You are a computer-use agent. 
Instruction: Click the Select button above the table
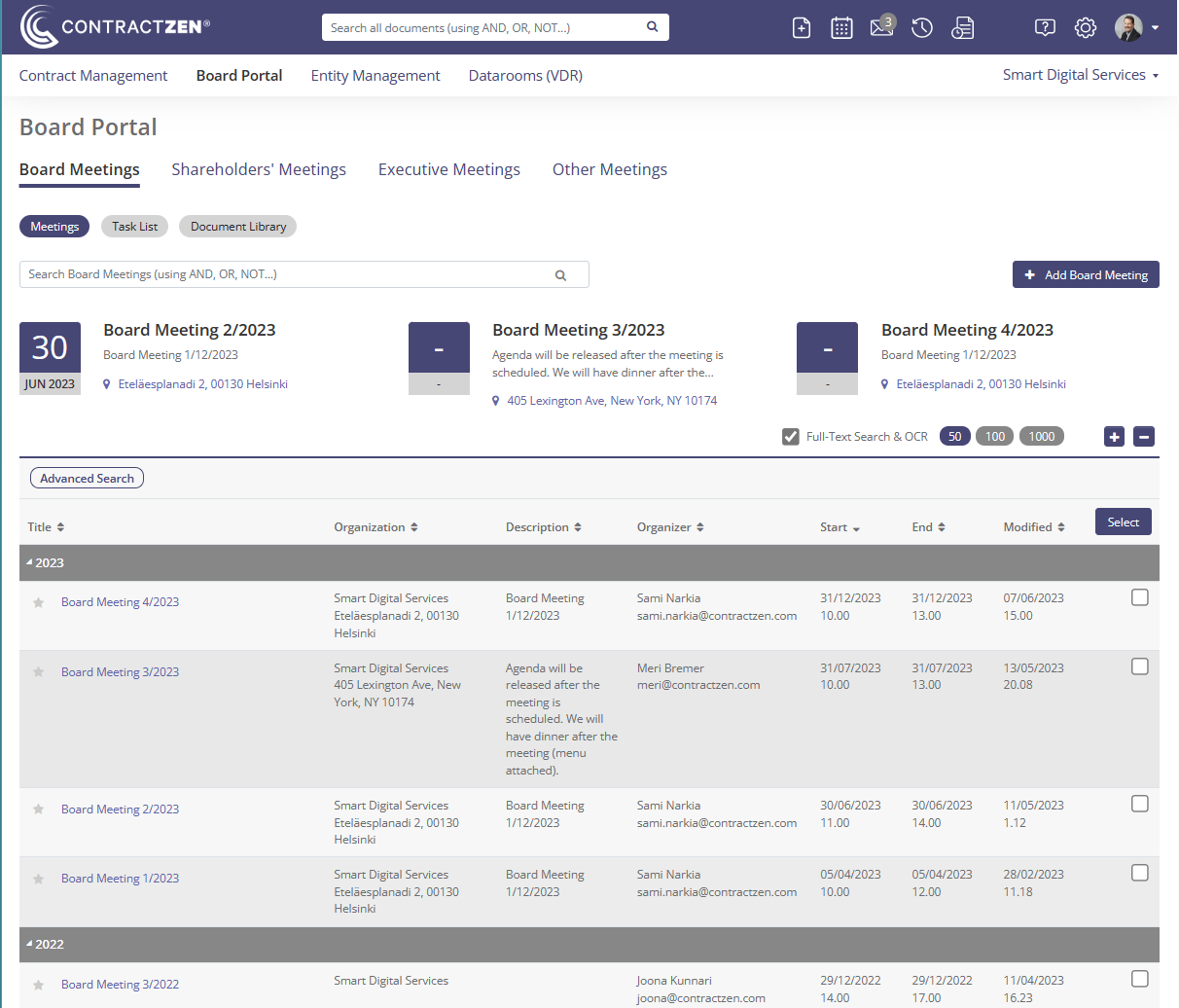[1124, 522]
